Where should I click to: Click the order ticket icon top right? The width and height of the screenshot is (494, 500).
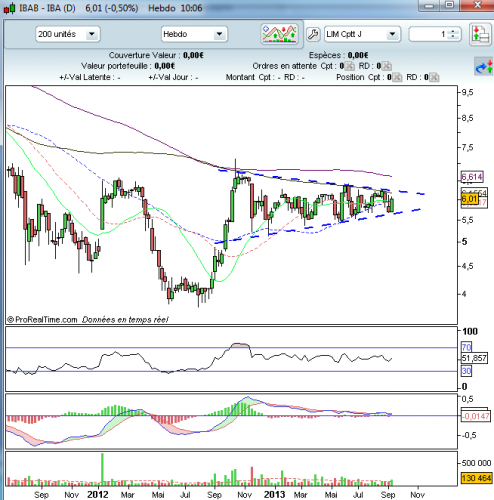pos(480,34)
